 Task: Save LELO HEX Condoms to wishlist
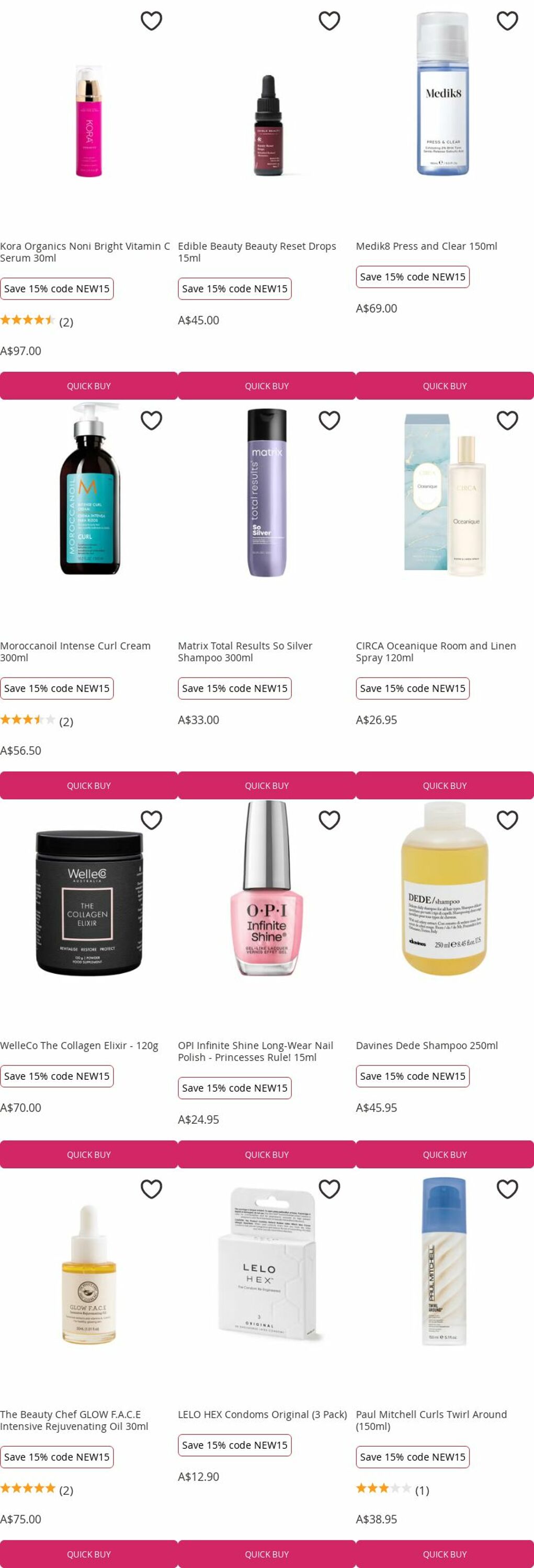click(x=329, y=1189)
